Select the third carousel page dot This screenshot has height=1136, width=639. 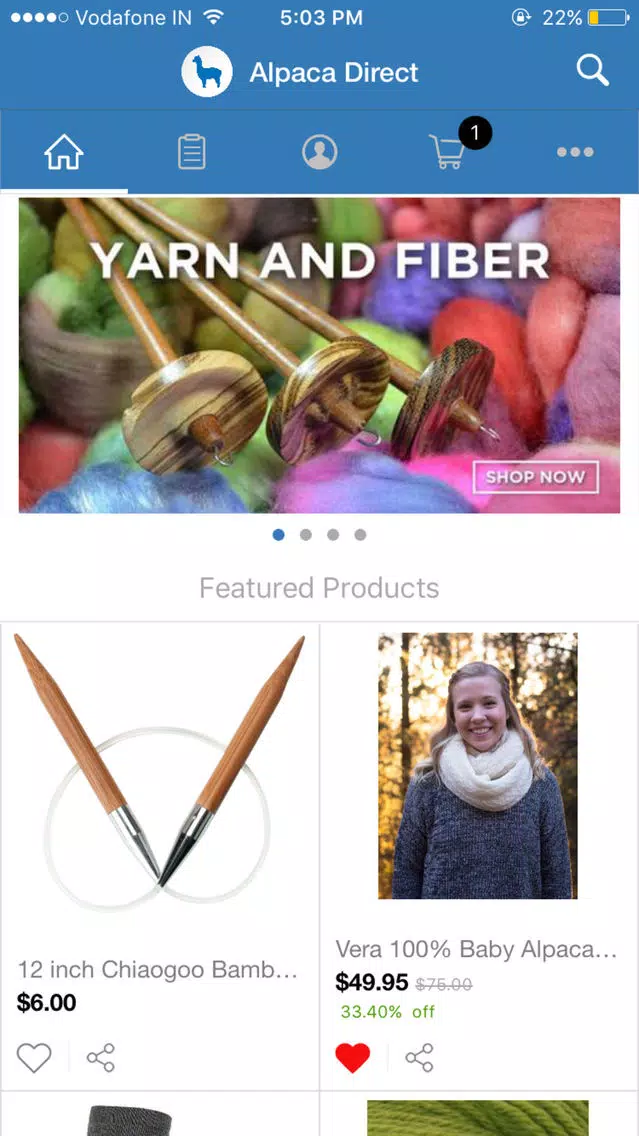pyautogui.click(x=333, y=535)
